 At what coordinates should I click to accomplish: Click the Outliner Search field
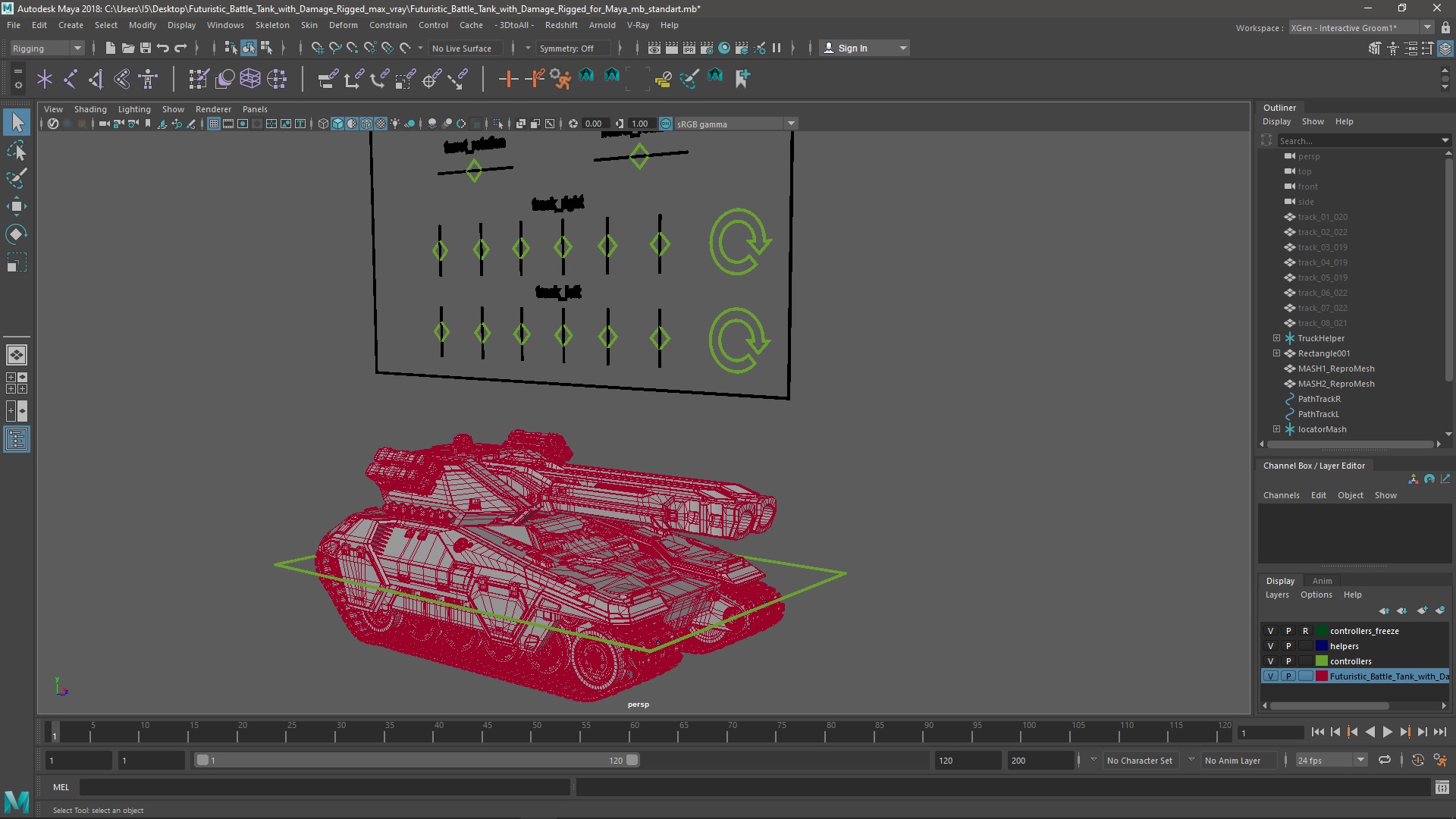point(1363,140)
